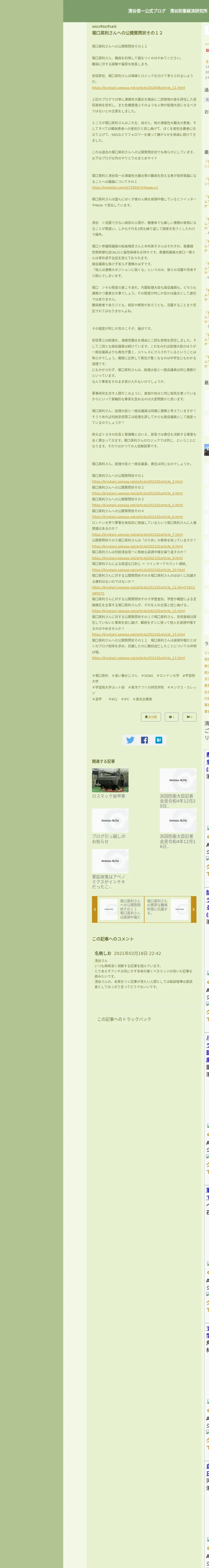The width and height of the screenshot is (209, 1568).
Task: Open link to 202008article_11.html
Action: [x=138, y=88]
